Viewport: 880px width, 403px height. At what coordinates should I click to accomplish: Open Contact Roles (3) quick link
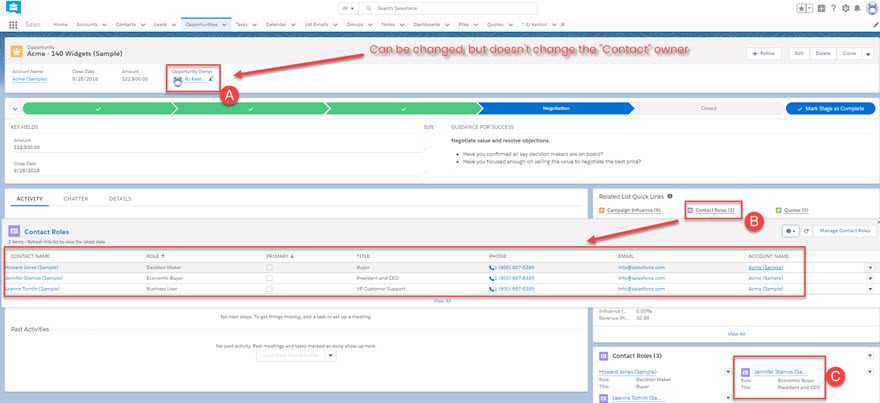tap(714, 210)
